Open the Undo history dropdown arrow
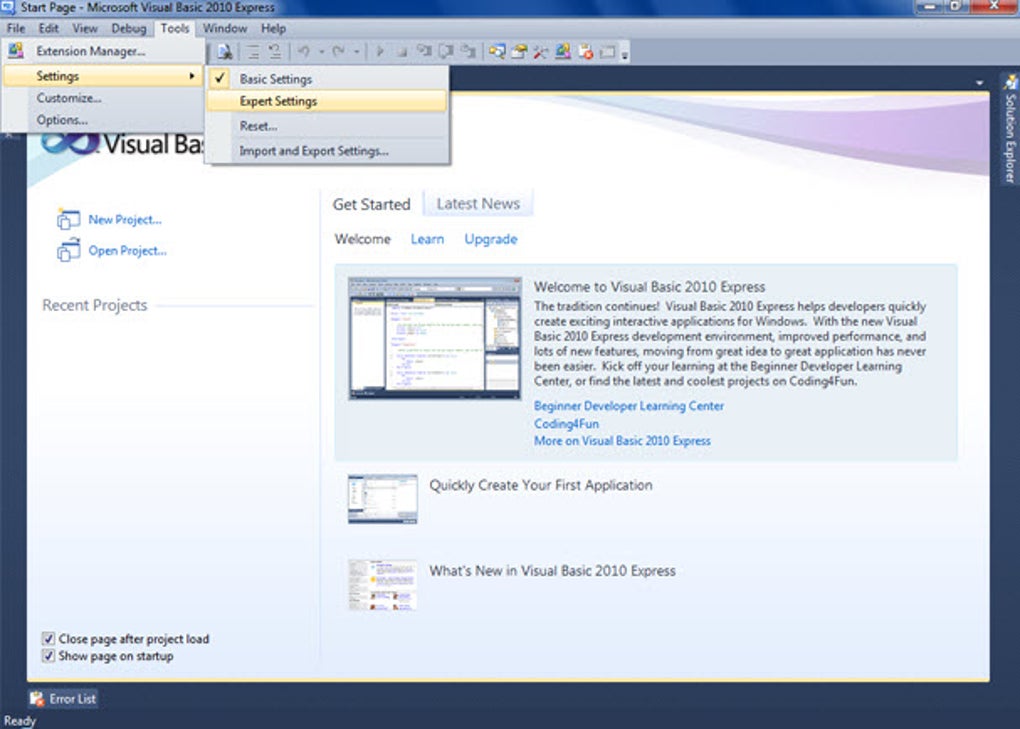This screenshot has width=1020, height=729. point(321,51)
